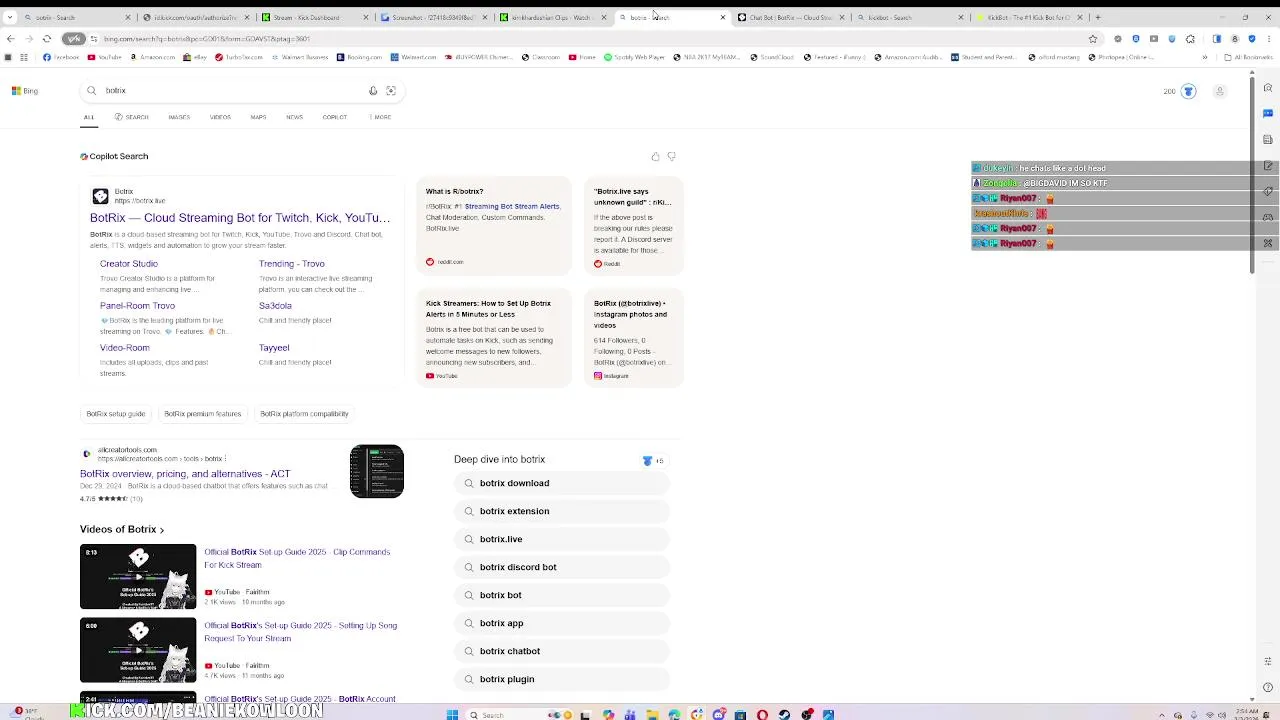Click the eBay bookmark
Viewport: 1280px width, 720px height.
(x=195, y=57)
